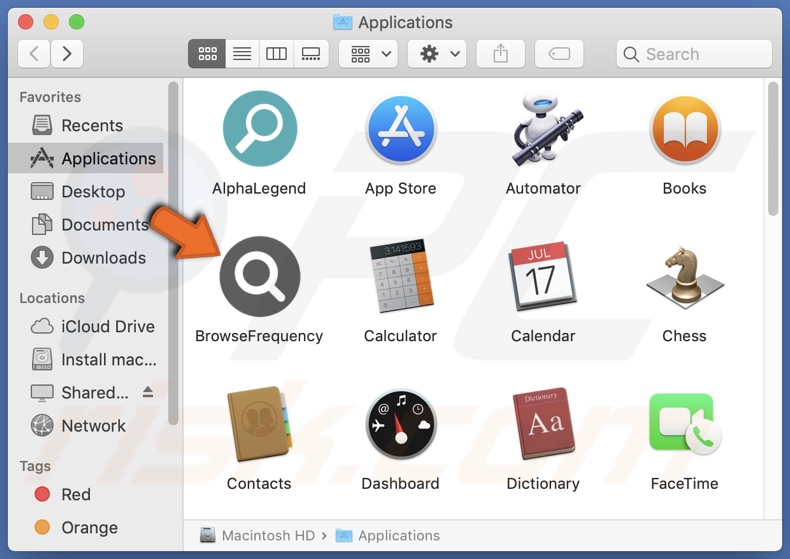Click the Applications folder icon in title bar

343,22
